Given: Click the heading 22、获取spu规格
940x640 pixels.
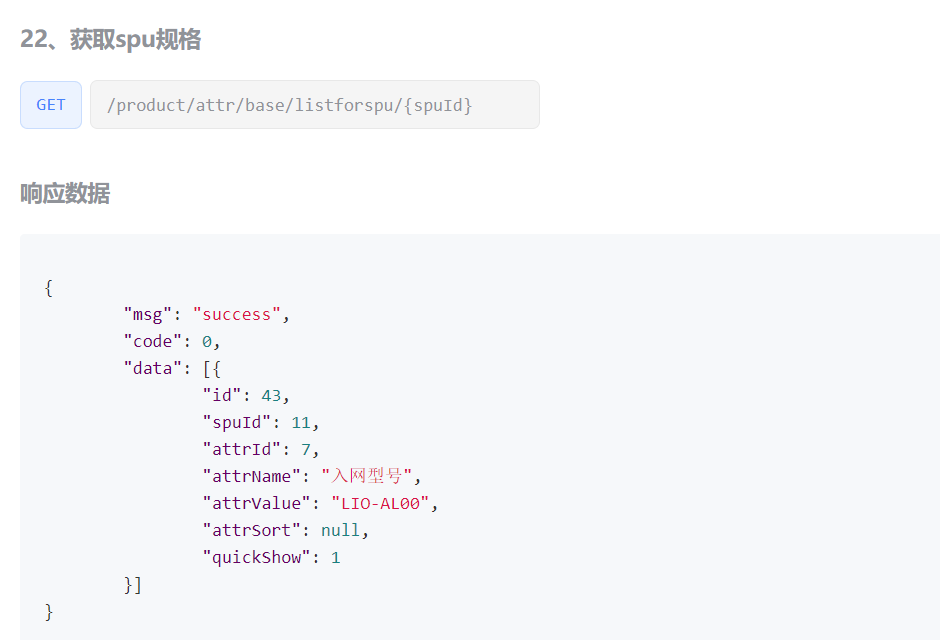Looking at the screenshot, I should point(111,40).
